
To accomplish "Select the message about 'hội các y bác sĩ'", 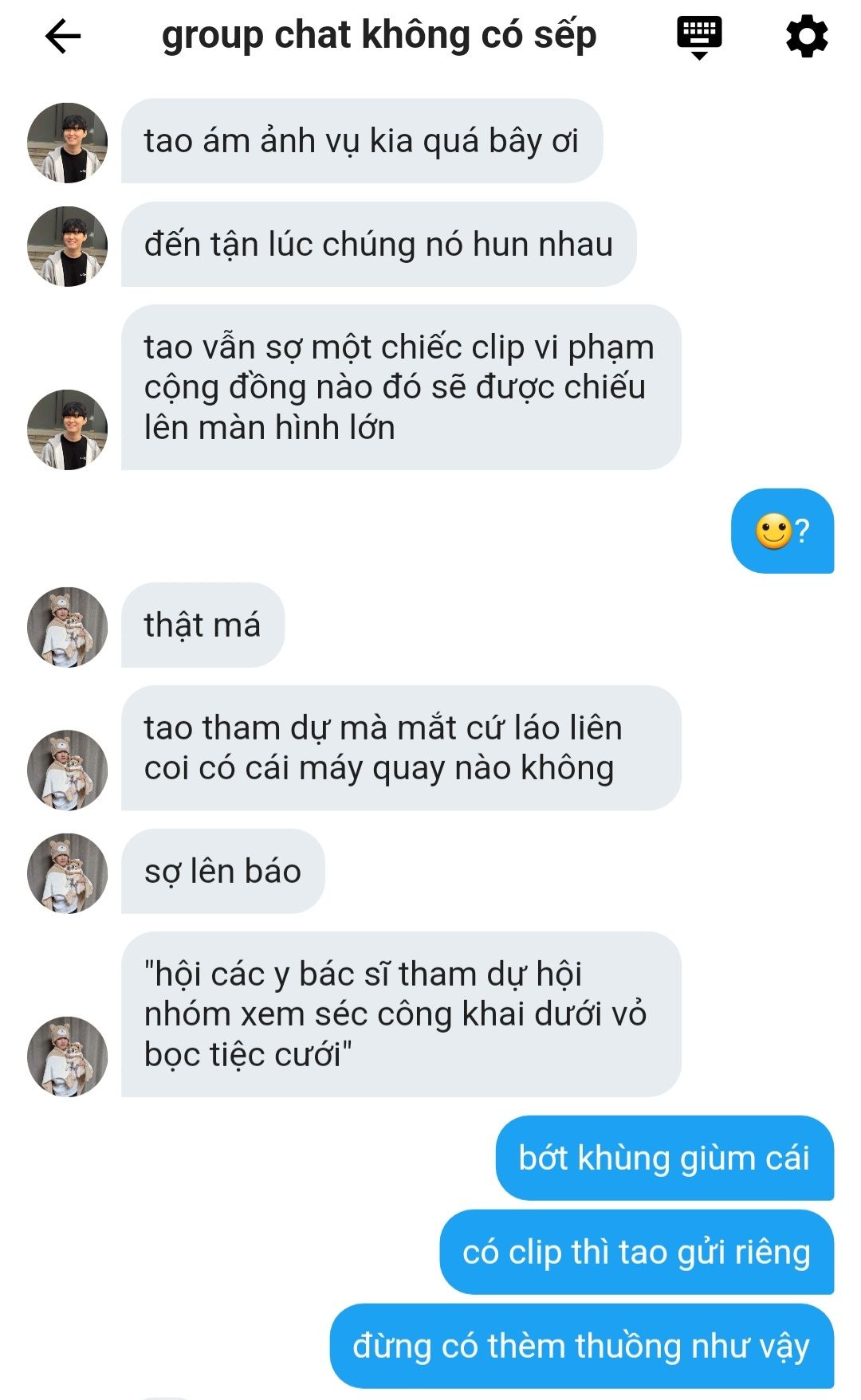I will point(401,1014).
